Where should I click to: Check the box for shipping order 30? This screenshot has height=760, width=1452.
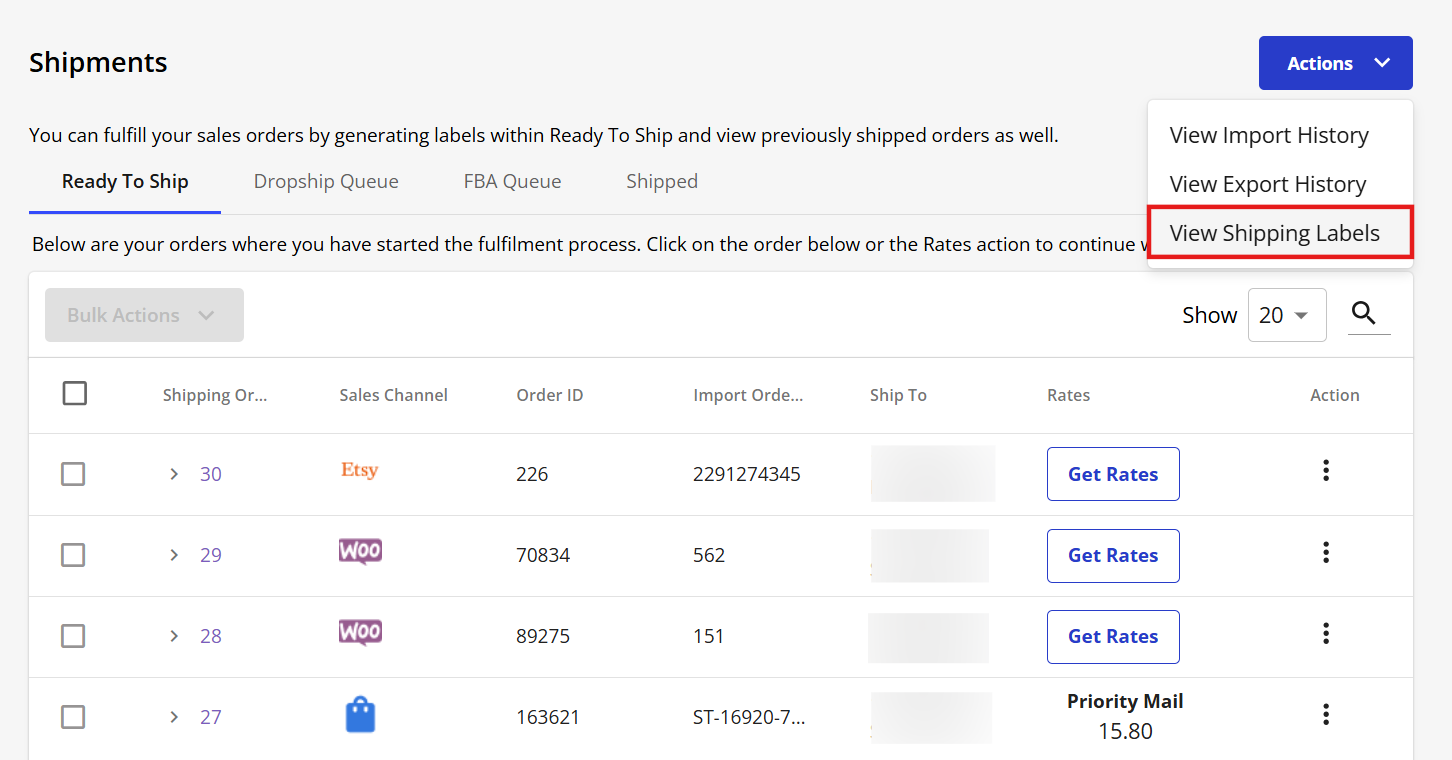(73, 474)
